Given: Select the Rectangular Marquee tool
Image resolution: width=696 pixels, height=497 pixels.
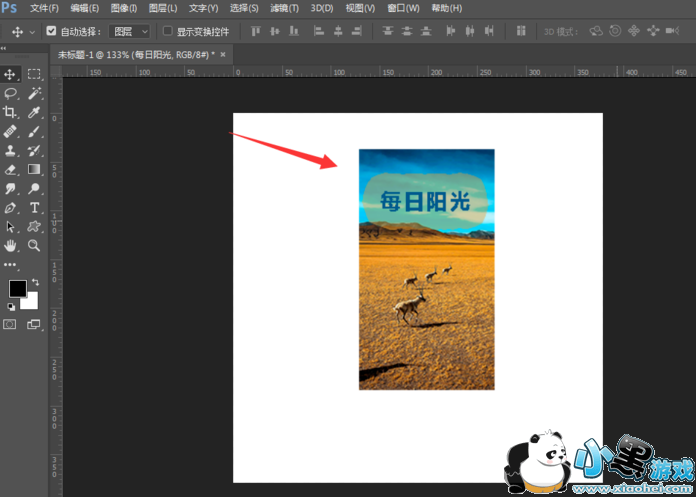Looking at the screenshot, I should tap(34, 74).
